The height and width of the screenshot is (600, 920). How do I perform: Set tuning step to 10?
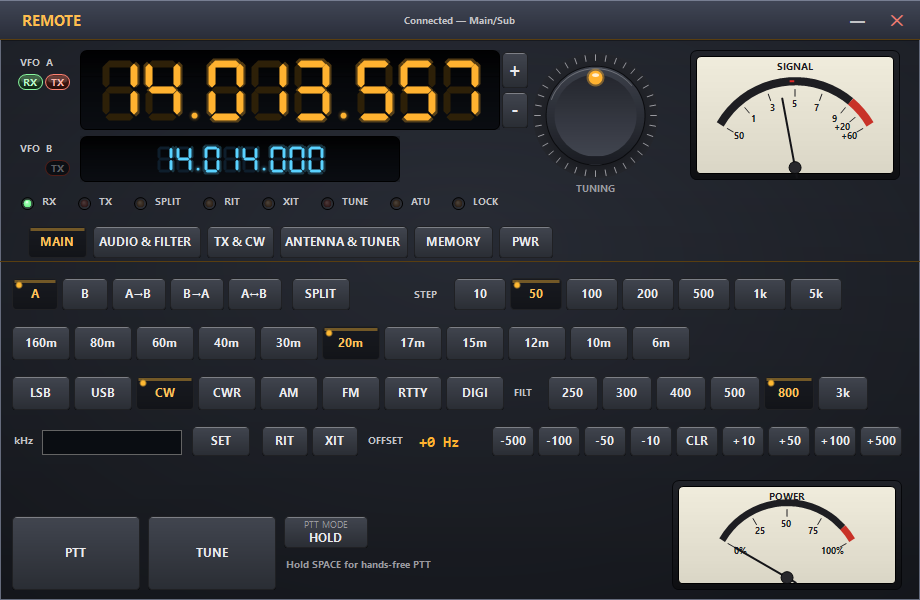tap(480, 294)
